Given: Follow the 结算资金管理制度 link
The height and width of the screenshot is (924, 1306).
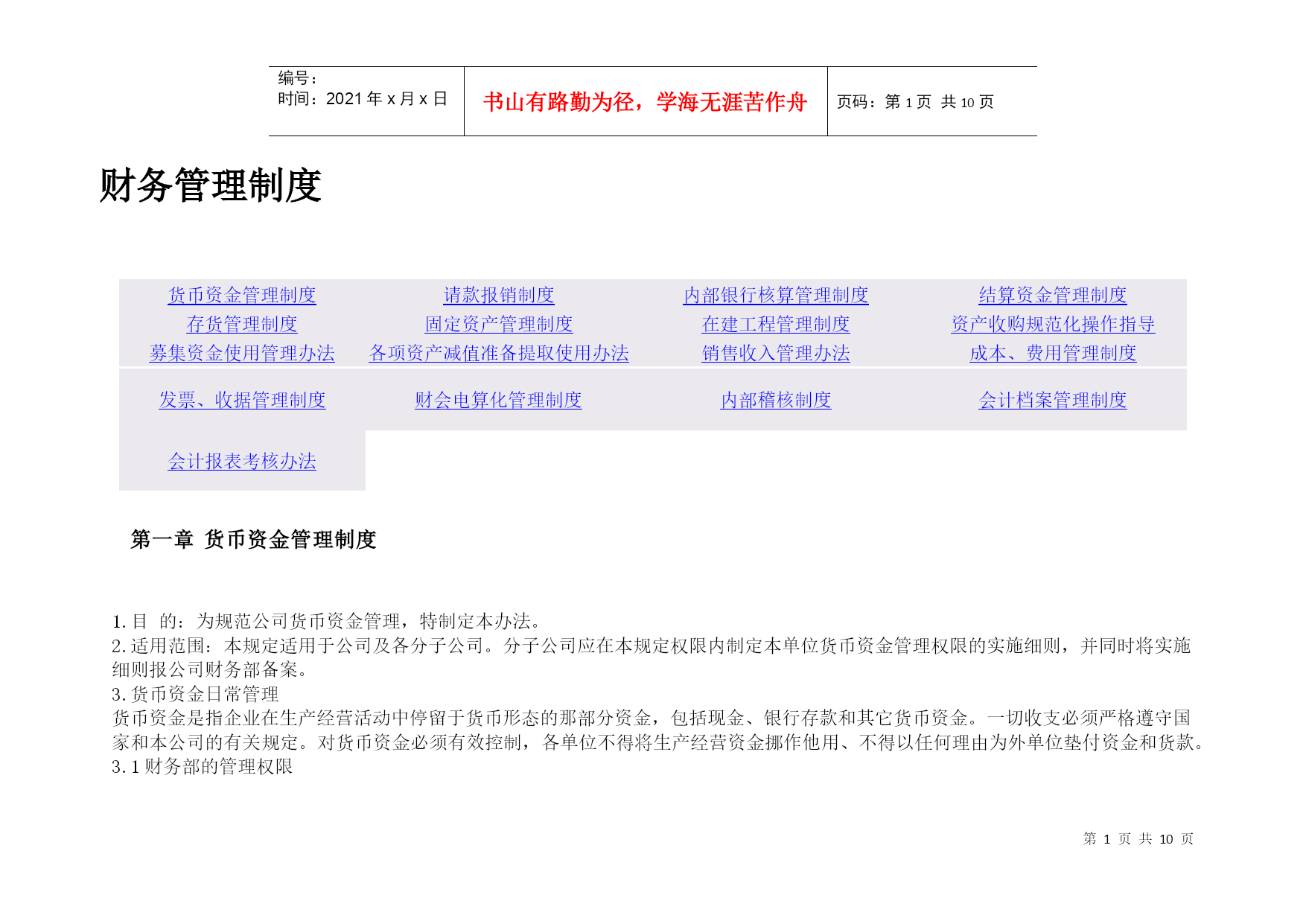Looking at the screenshot, I should (x=1053, y=296).
